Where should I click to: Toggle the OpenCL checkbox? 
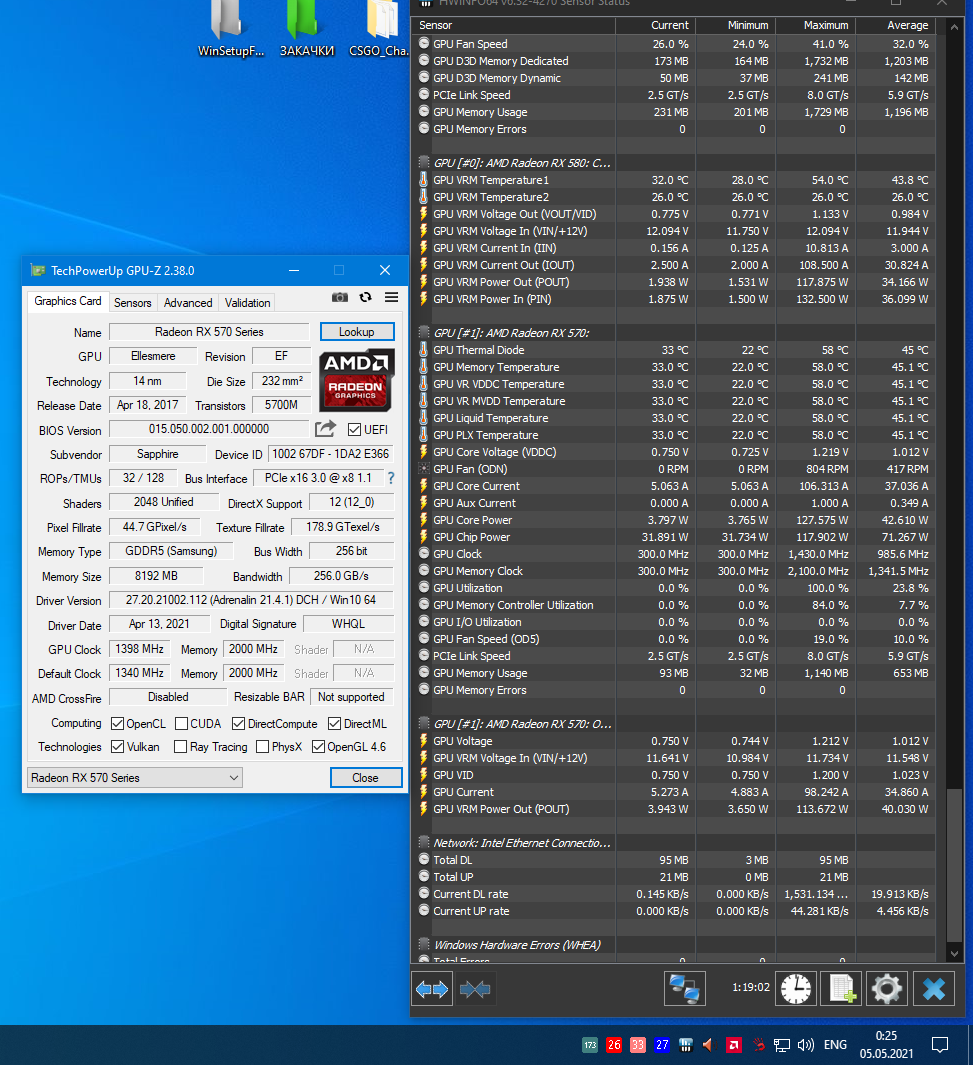(117, 724)
